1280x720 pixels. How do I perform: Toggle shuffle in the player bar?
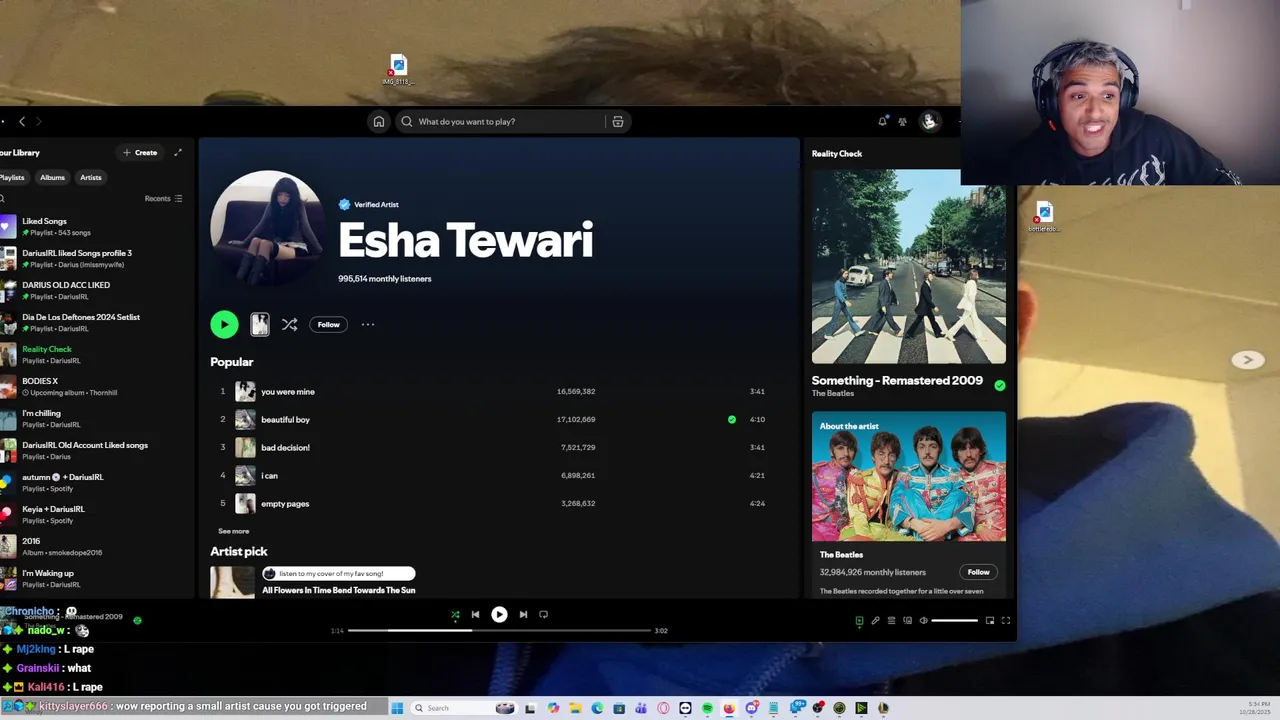455,615
